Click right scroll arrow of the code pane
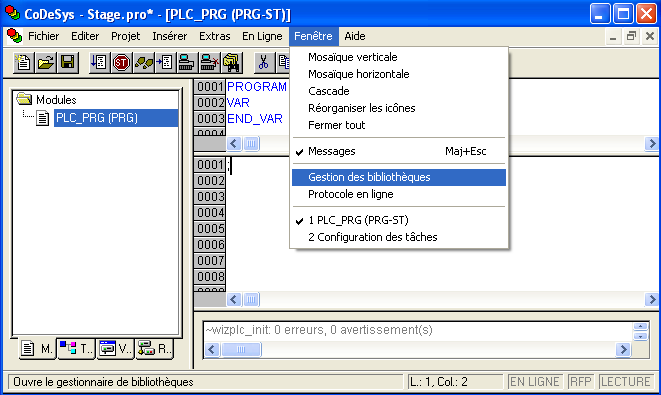Image resolution: width=661 pixels, height=395 pixels. tap(652, 300)
